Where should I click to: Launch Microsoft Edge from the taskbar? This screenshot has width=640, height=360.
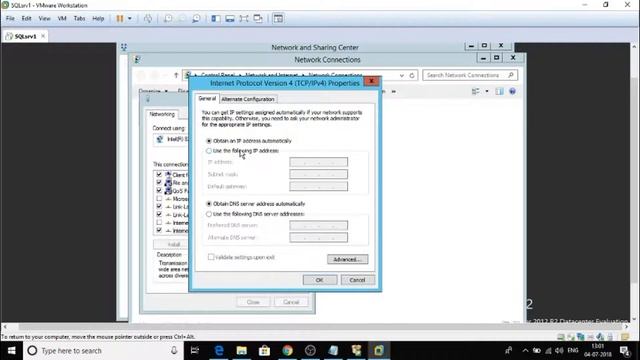219,351
